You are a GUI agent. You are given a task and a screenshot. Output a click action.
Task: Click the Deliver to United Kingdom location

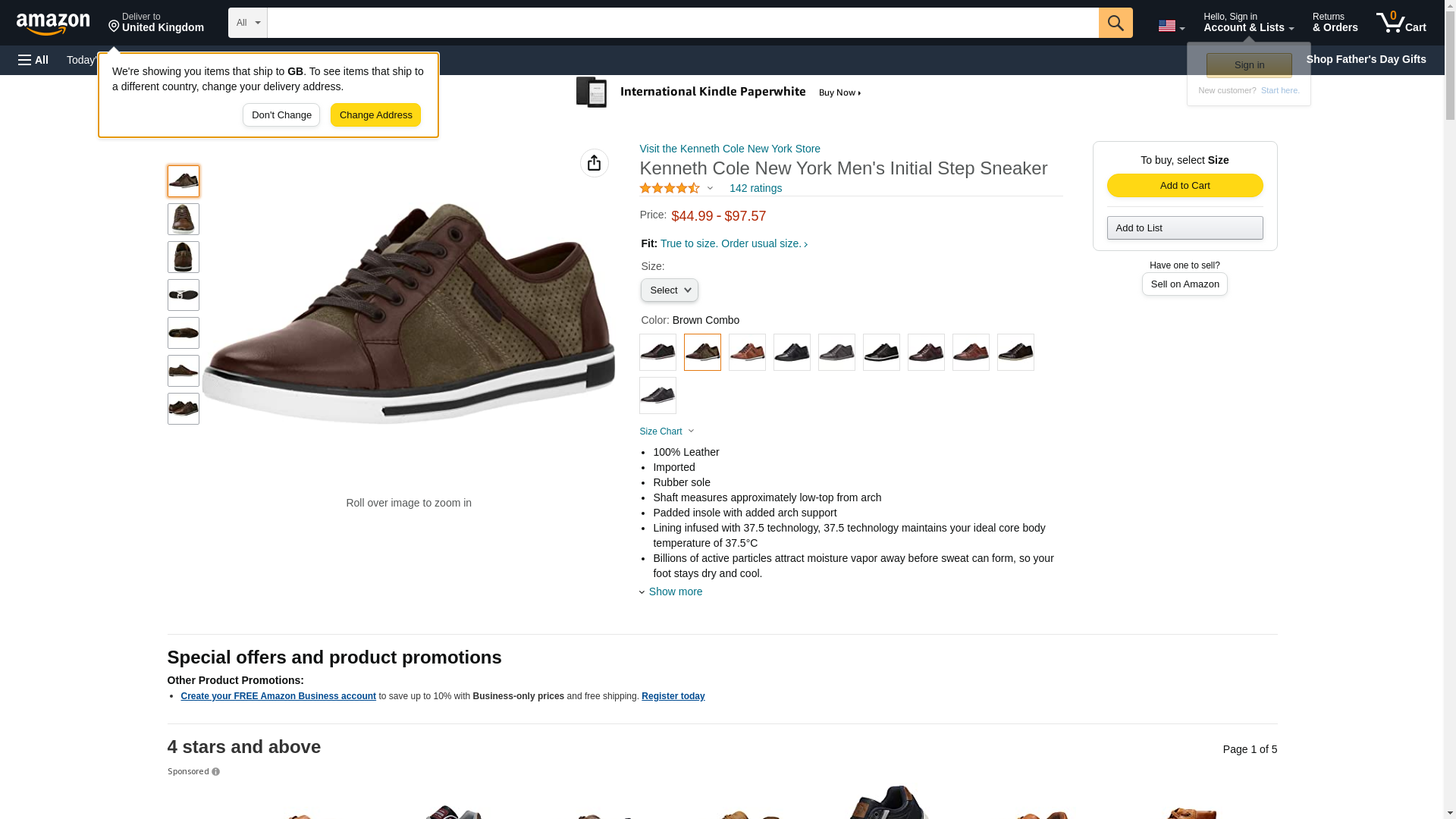156,23
